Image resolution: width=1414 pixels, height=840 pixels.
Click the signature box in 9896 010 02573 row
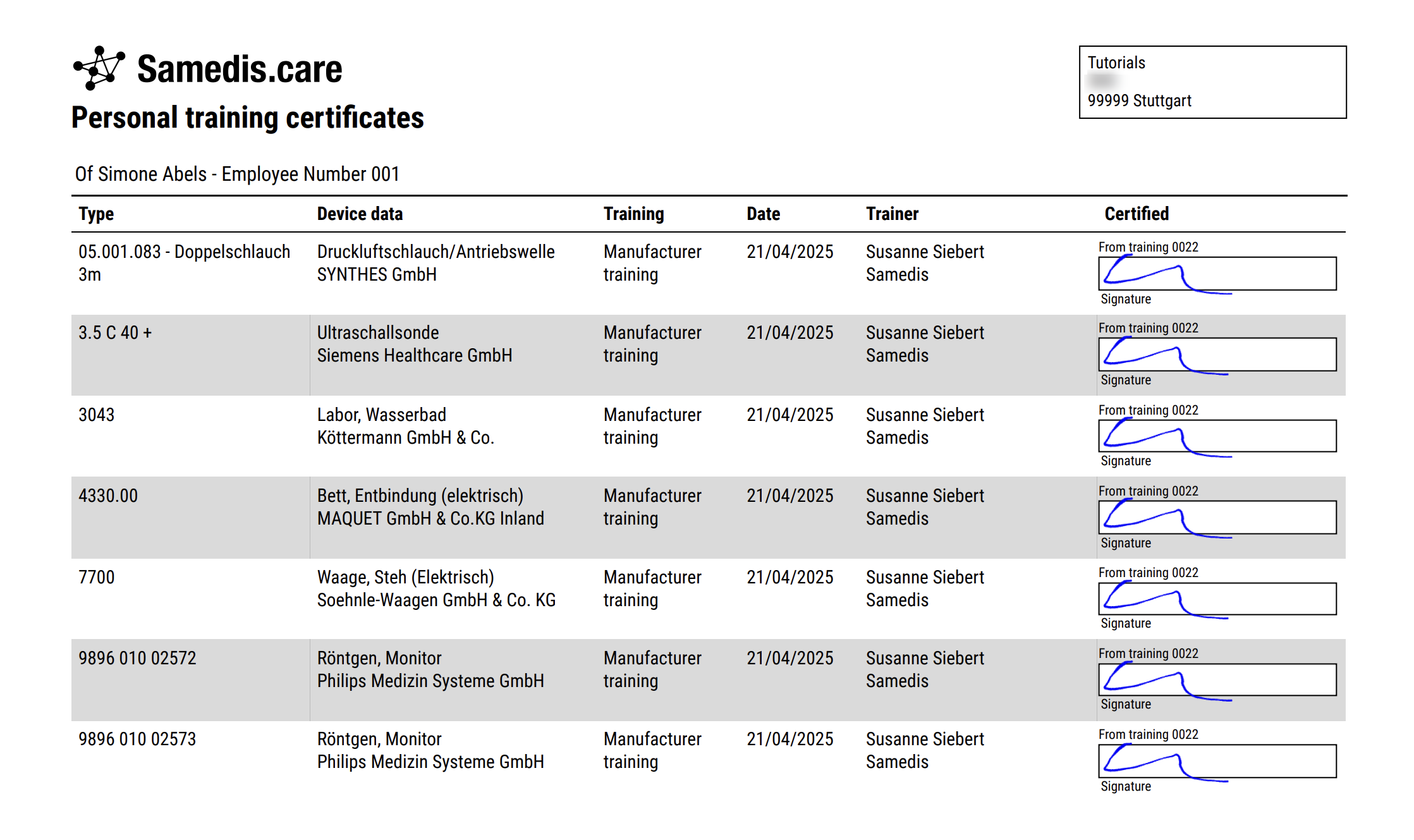[x=1217, y=761]
